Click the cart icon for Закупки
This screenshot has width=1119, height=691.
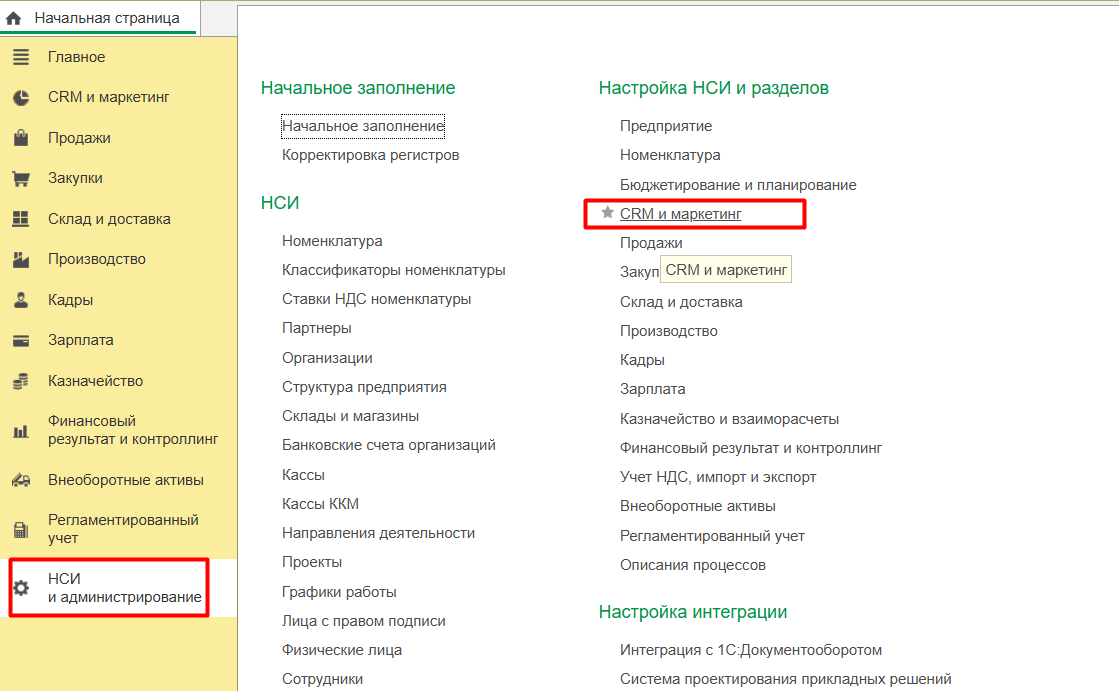pyautogui.click(x=21, y=178)
